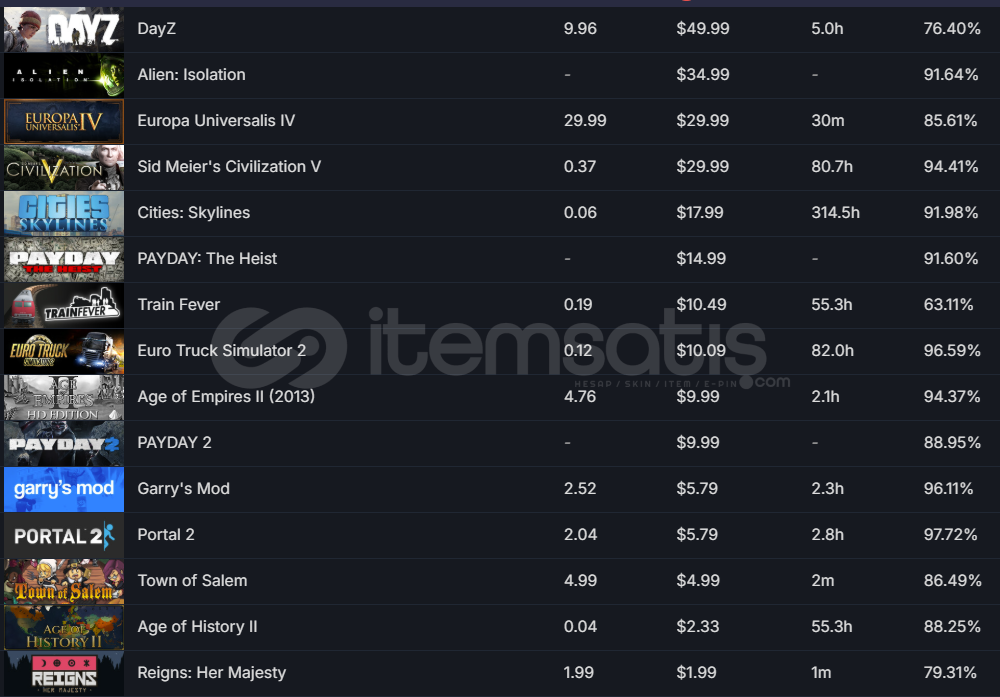The image size is (1000, 697).
Task: Open the Portal 2 logo thumbnail
Action: tap(64, 536)
